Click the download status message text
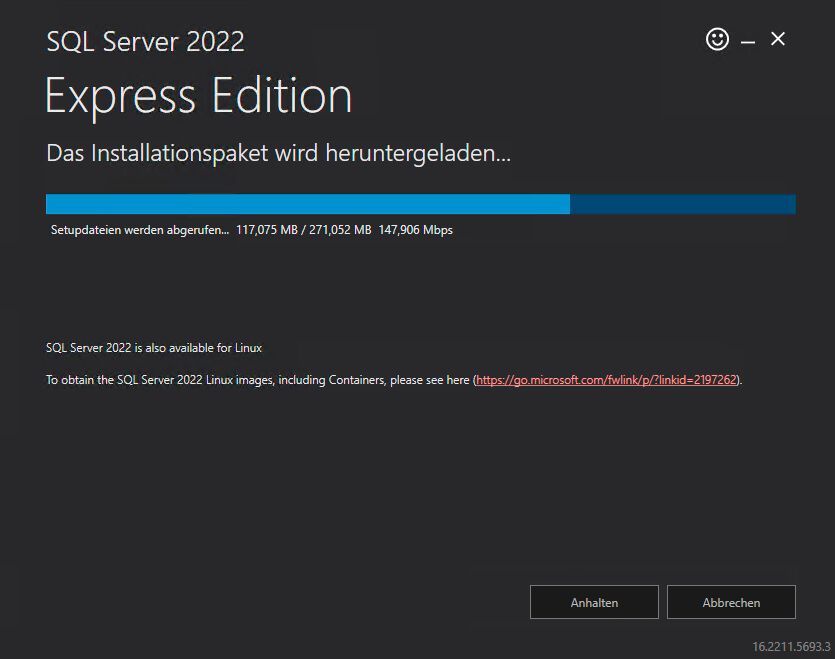835x659 pixels. pos(277,153)
